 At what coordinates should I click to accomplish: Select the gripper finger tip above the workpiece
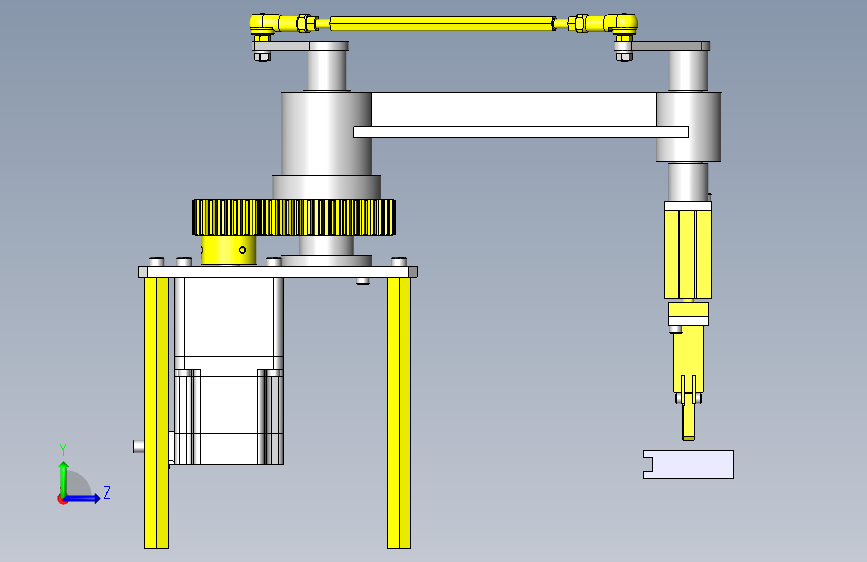(x=688, y=422)
